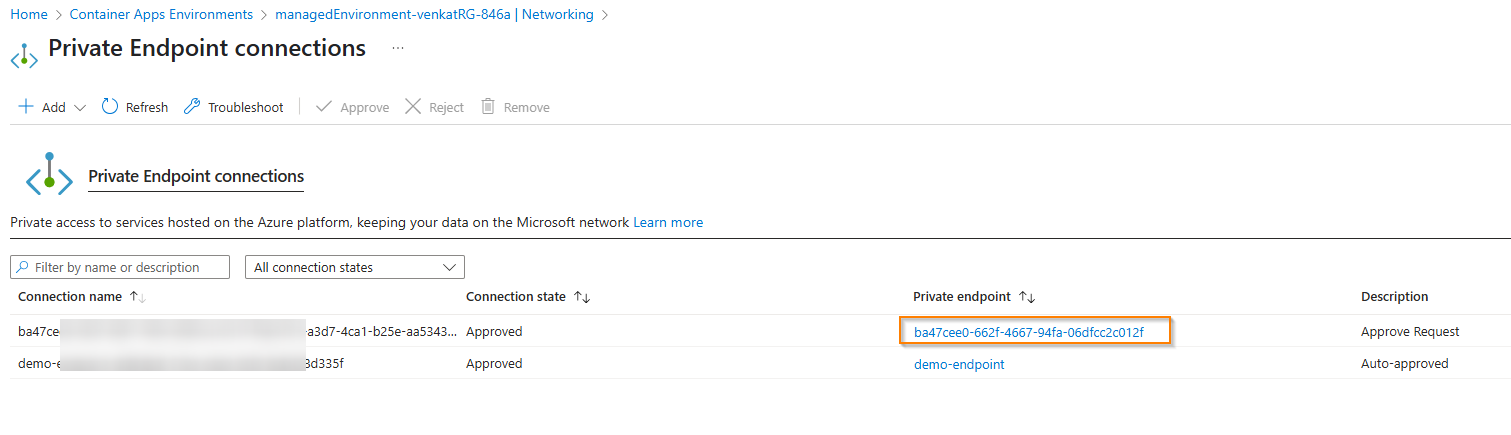Sort by Connection state column arrows

pyautogui.click(x=582, y=297)
